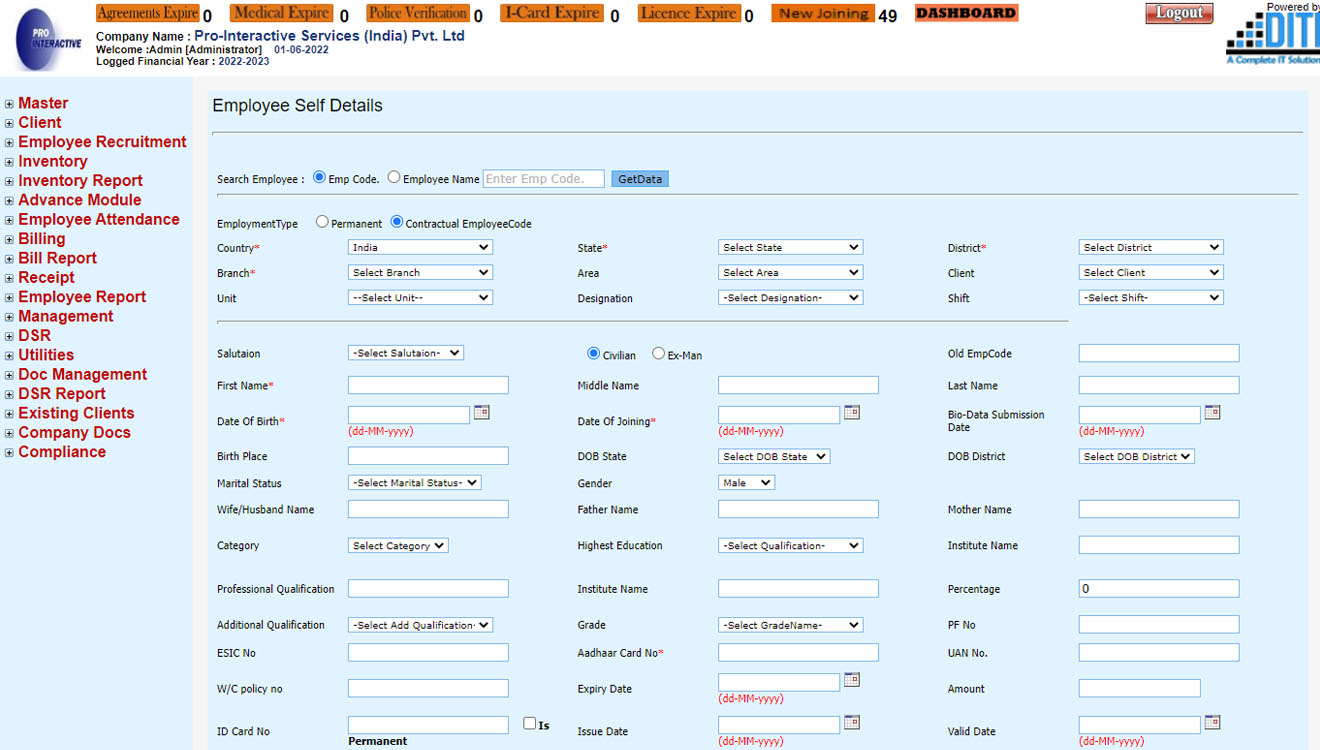Click the First Name input field
This screenshot has height=750, width=1320.
click(428, 385)
